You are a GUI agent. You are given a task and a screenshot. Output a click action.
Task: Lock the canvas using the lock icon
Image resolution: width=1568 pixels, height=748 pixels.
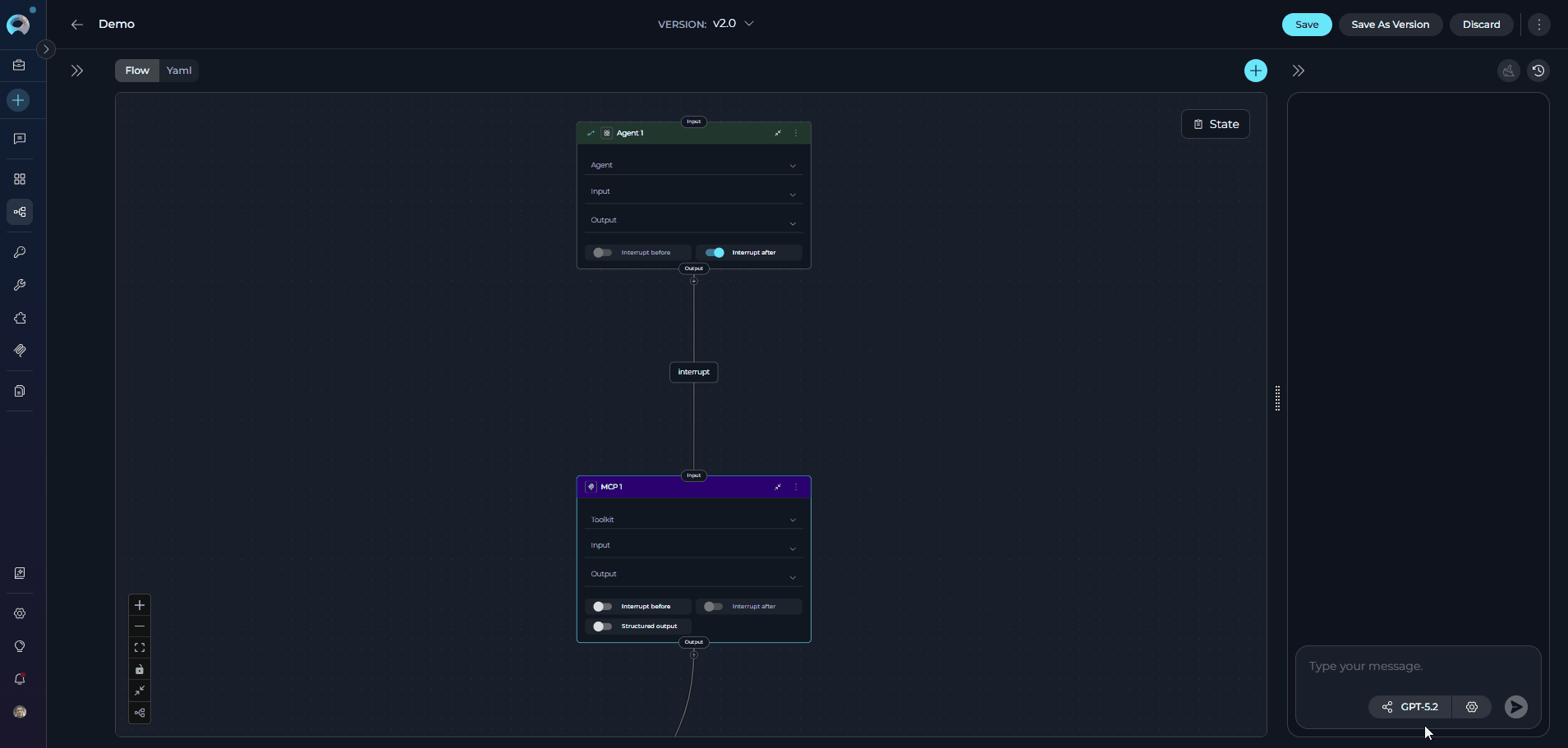pos(139,669)
